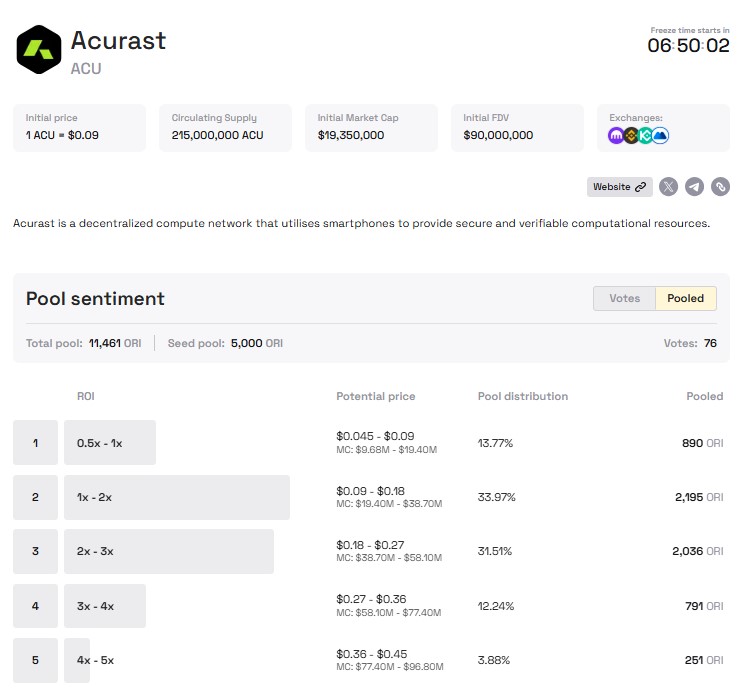Click potential price $0.09 - $0.18
This screenshot has height=691, width=753.
tap(370, 491)
